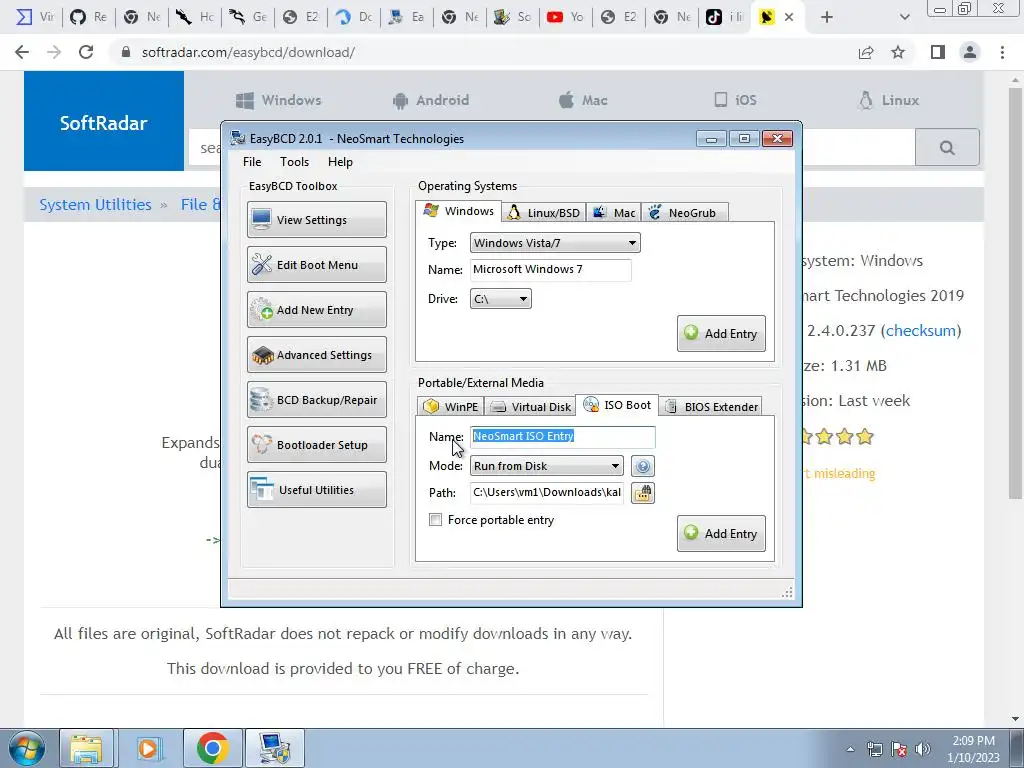Click Add Entry under Portable/External Media
The height and width of the screenshot is (768, 1024).
721,534
